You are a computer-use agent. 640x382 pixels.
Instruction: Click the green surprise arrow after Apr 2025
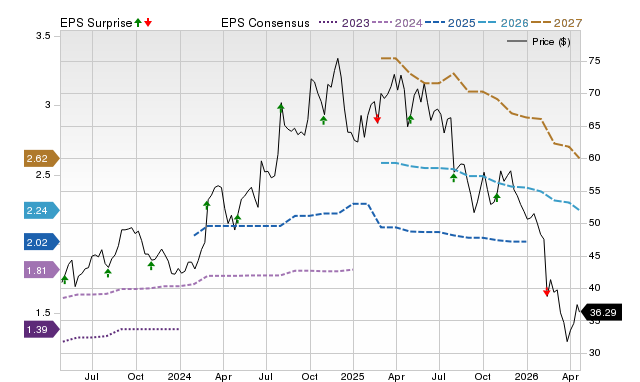(x=411, y=119)
